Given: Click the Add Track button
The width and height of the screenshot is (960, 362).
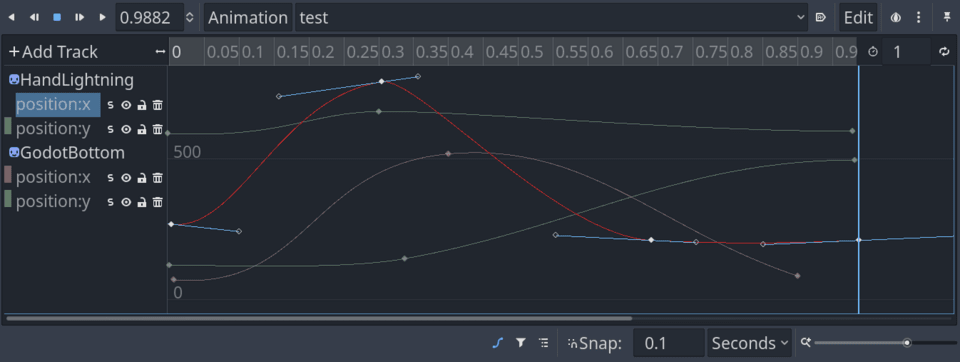Looking at the screenshot, I should tap(53, 52).
